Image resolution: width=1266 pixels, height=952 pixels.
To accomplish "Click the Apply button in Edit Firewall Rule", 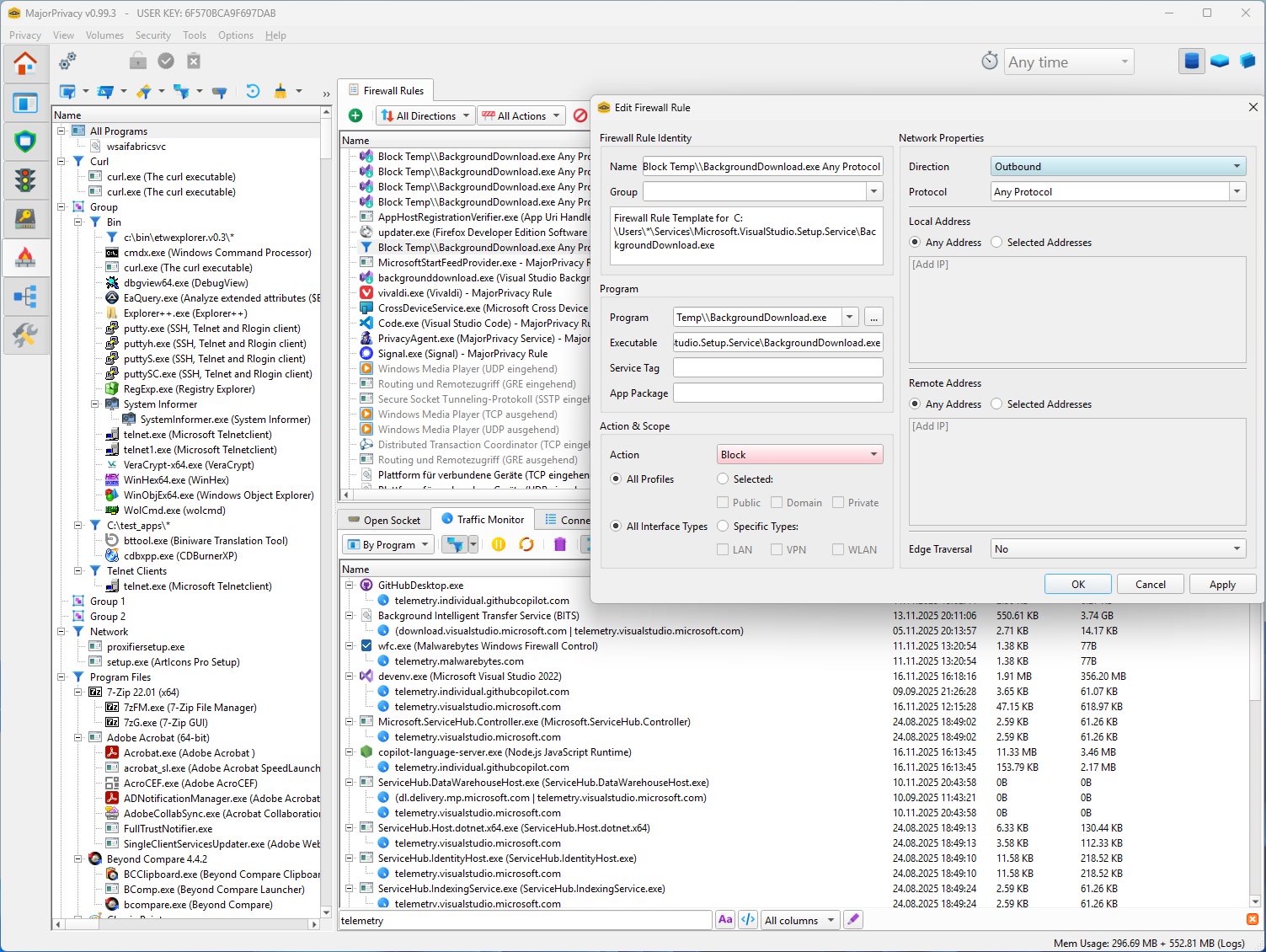I will (x=1222, y=584).
